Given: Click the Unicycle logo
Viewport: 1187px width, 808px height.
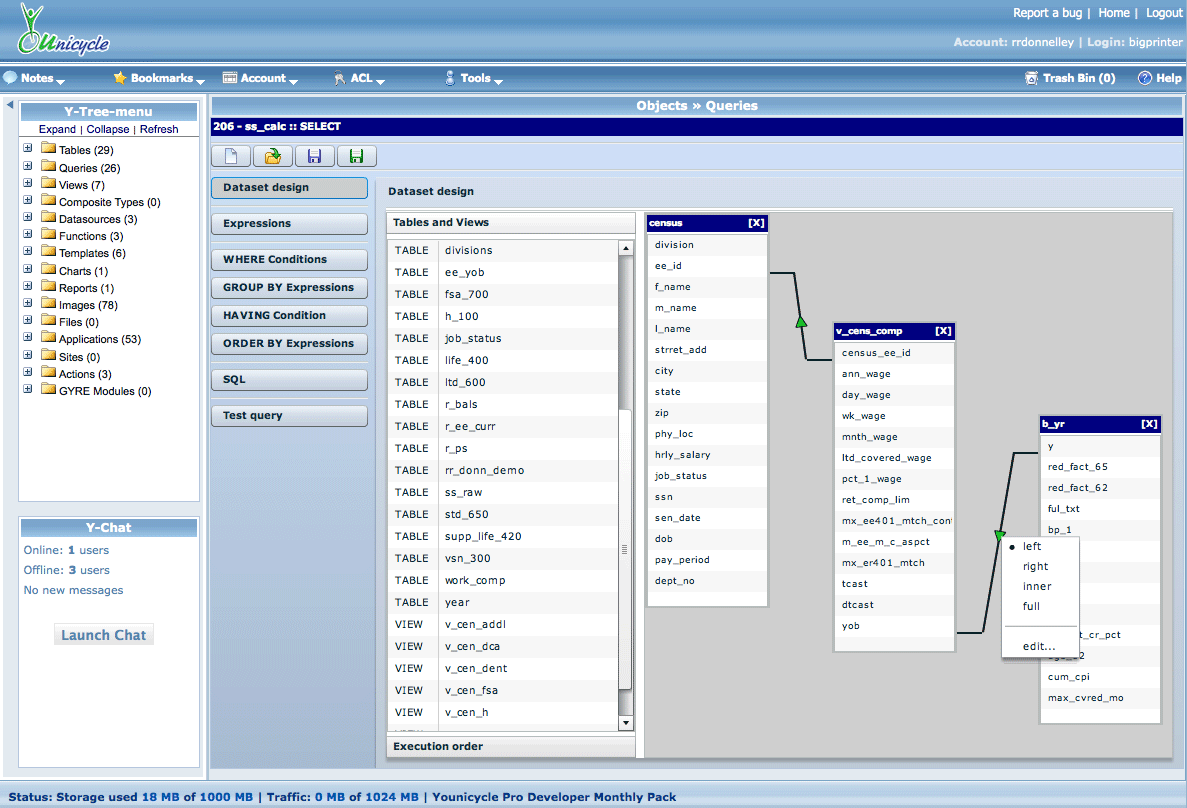Looking at the screenshot, I should pos(62,31).
